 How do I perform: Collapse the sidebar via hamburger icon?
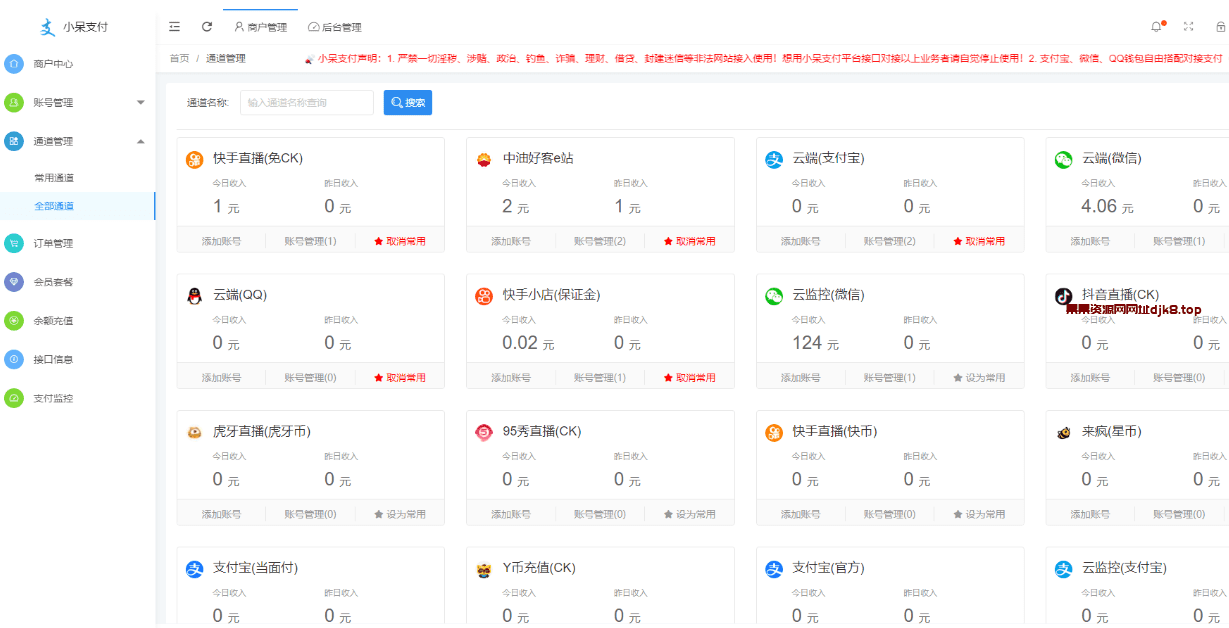(x=174, y=27)
